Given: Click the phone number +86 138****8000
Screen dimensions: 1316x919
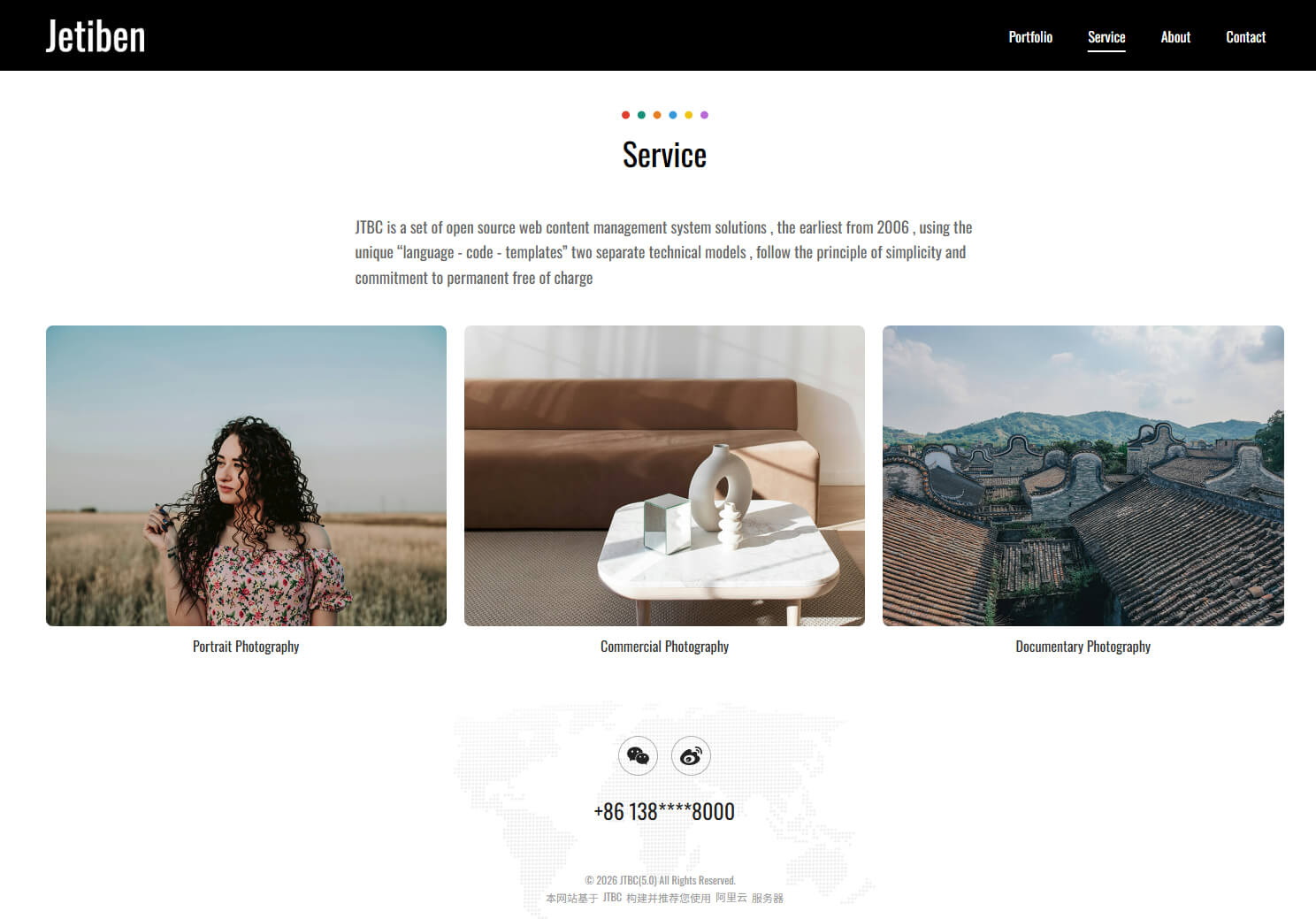Looking at the screenshot, I should tap(664, 811).
